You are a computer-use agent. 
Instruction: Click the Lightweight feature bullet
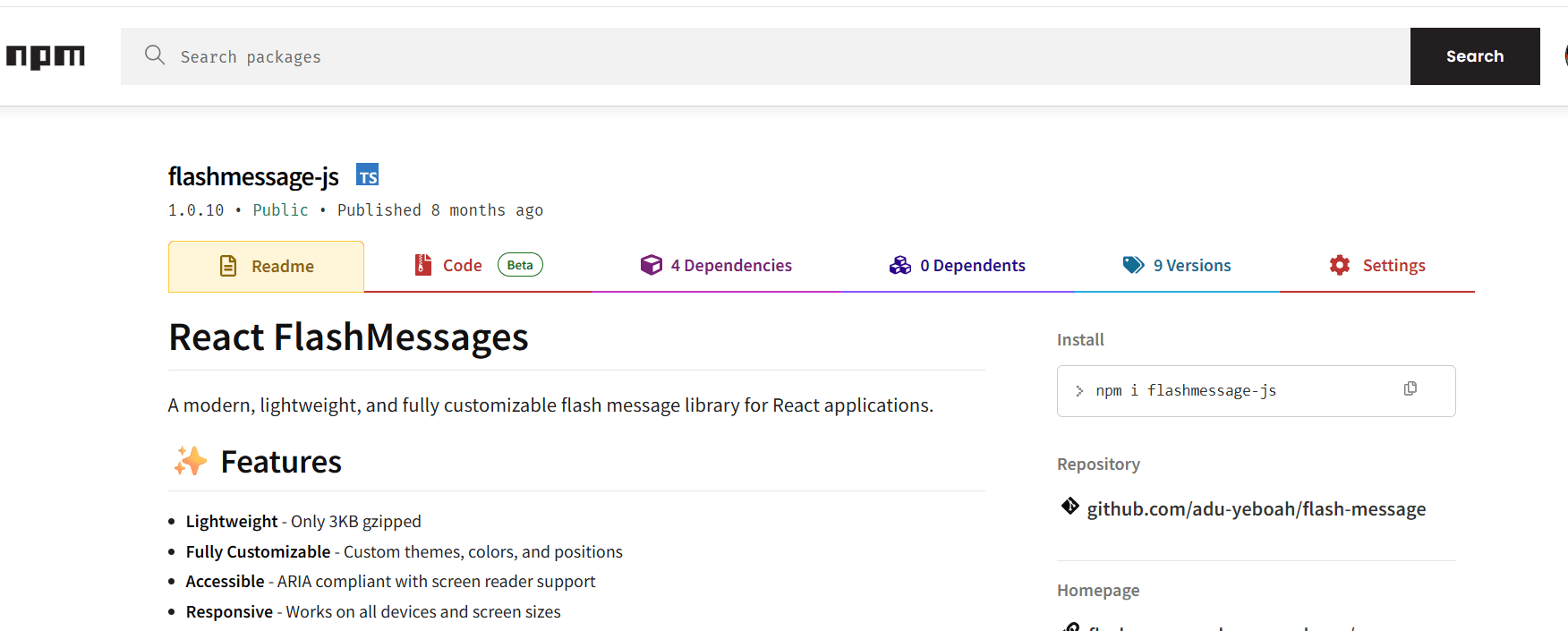(x=303, y=521)
